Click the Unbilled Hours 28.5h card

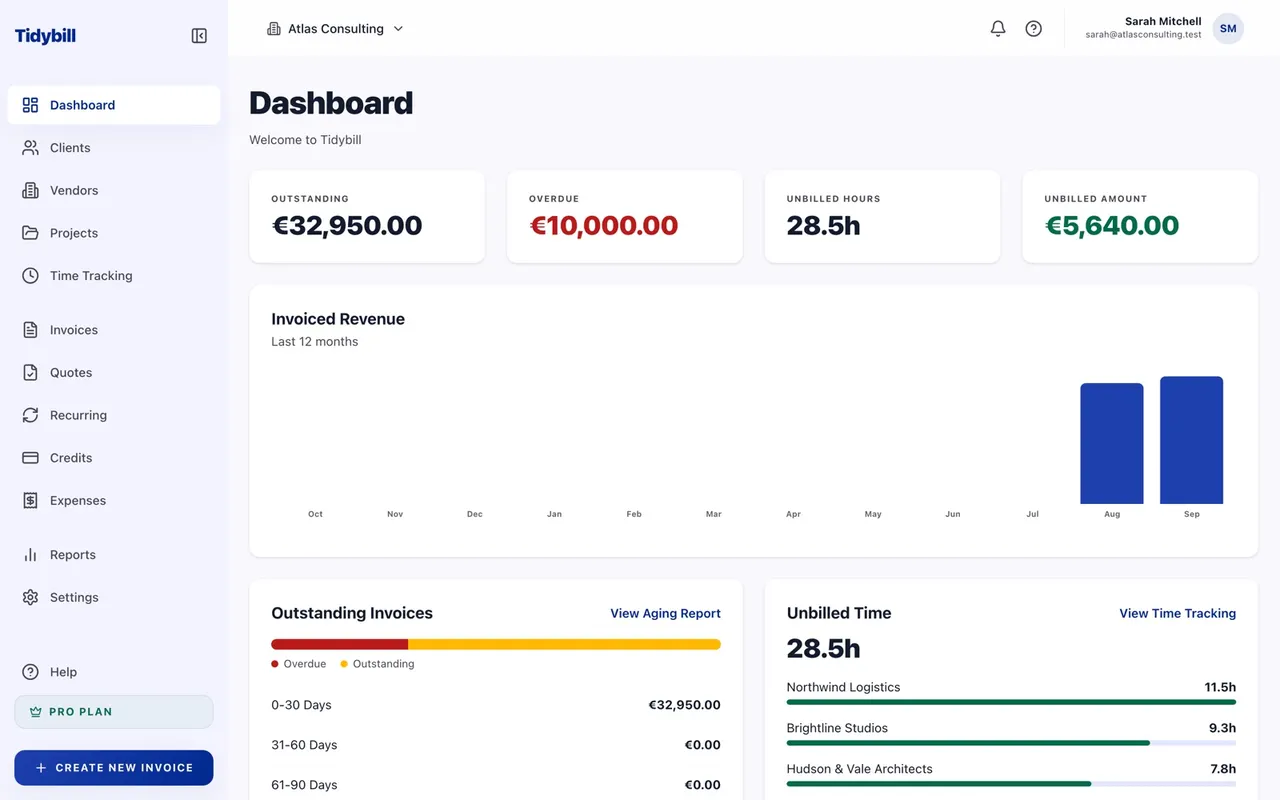(x=882, y=217)
